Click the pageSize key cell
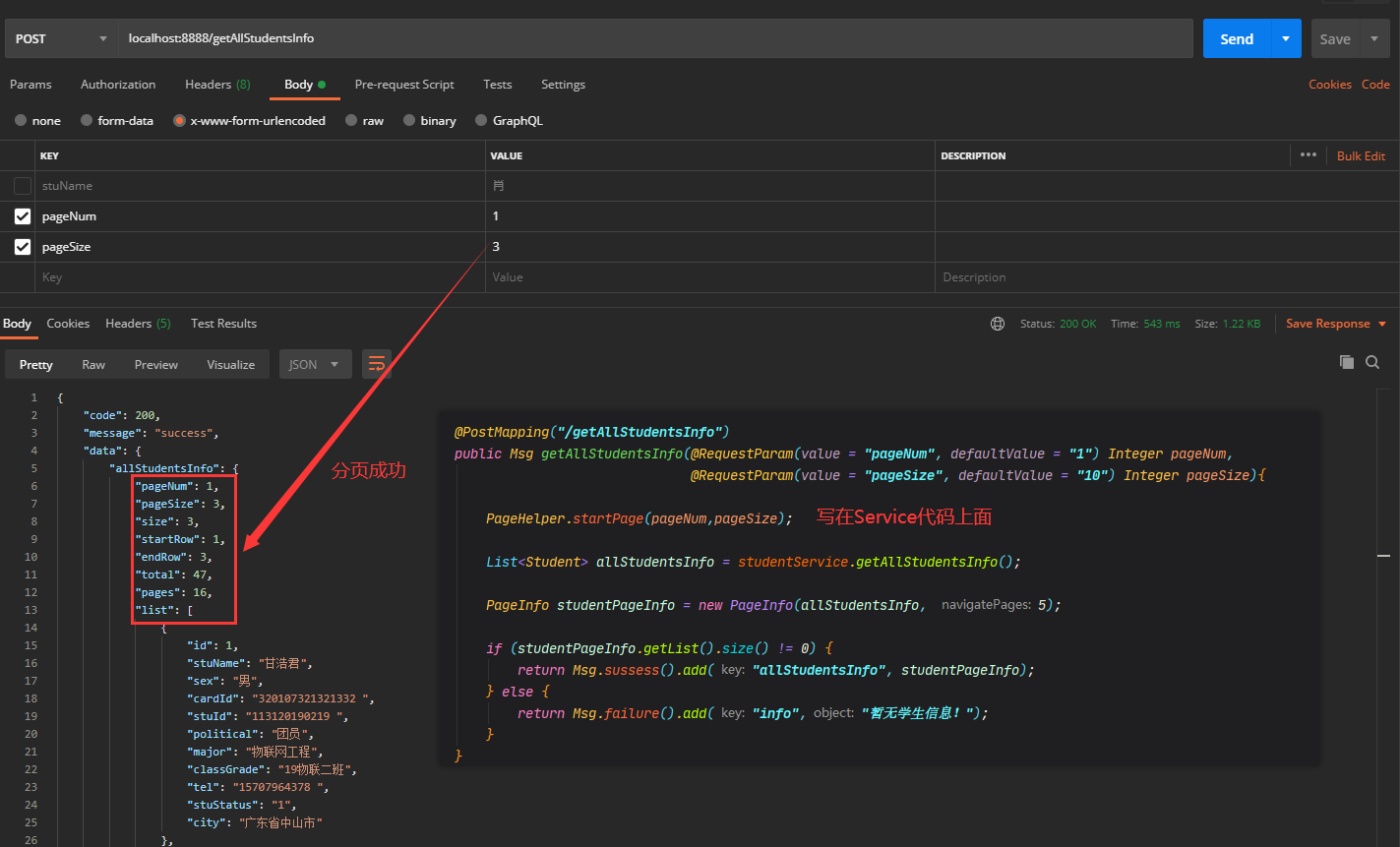Screen dimensions: 1400x847 click(x=261, y=247)
